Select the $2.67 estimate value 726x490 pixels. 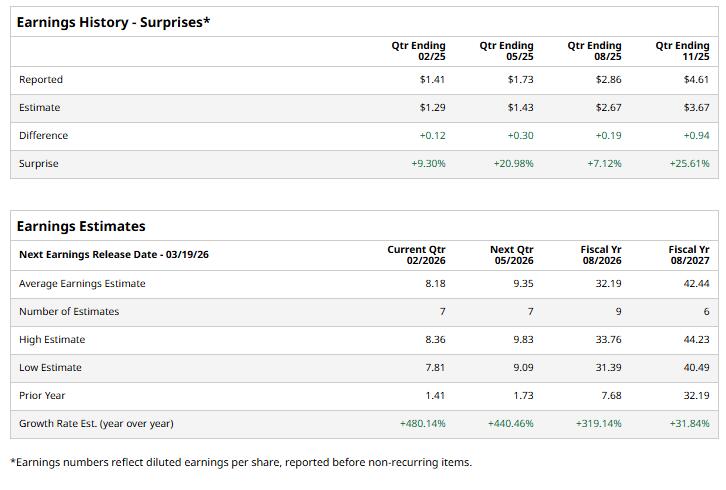click(x=607, y=108)
